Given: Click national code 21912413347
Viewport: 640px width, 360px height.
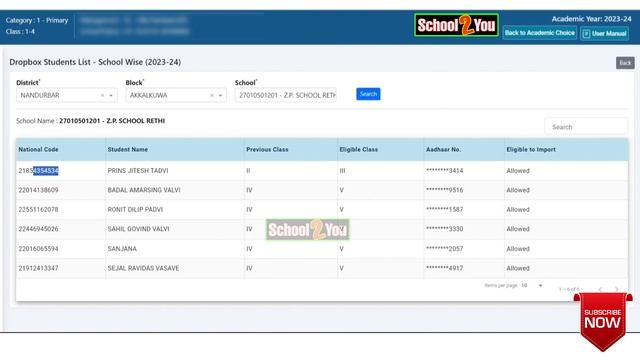Looking at the screenshot, I should 38,268.
